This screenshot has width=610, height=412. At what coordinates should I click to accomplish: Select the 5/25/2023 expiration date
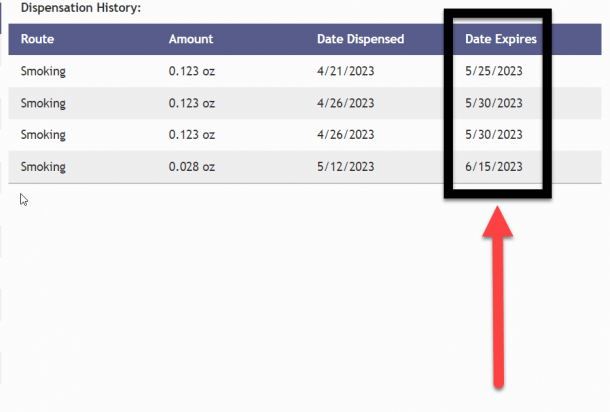click(x=494, y=71)
